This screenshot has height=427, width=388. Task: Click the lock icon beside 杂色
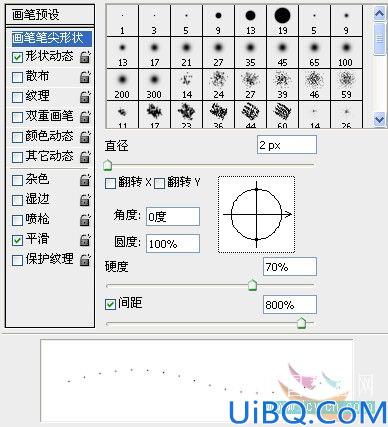pyautogui.click(x=85, y=180)
